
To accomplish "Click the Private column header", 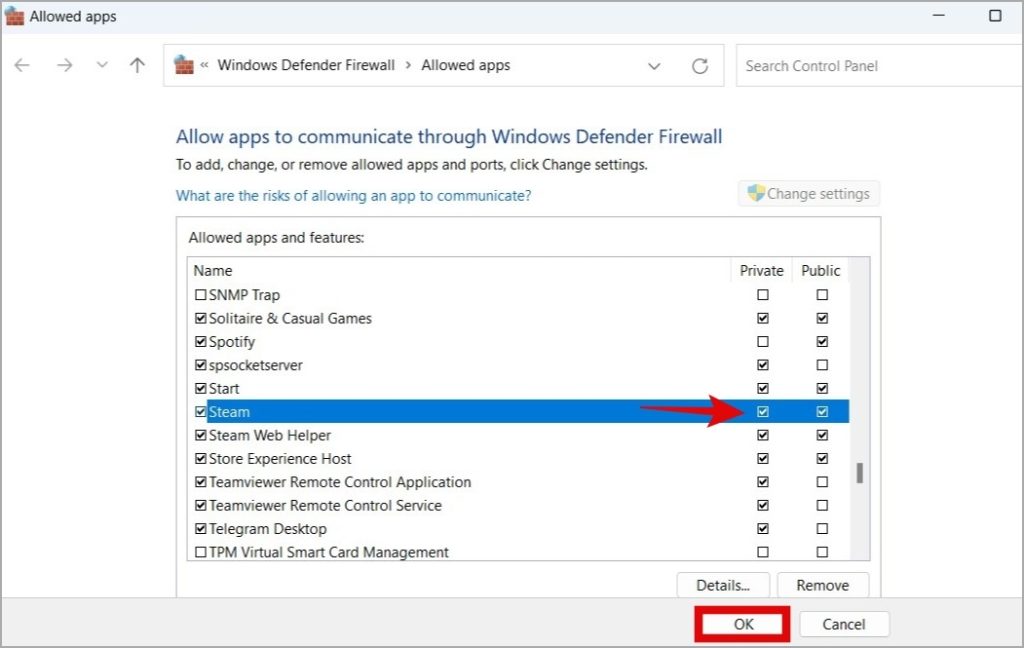I will click(761, 270).
